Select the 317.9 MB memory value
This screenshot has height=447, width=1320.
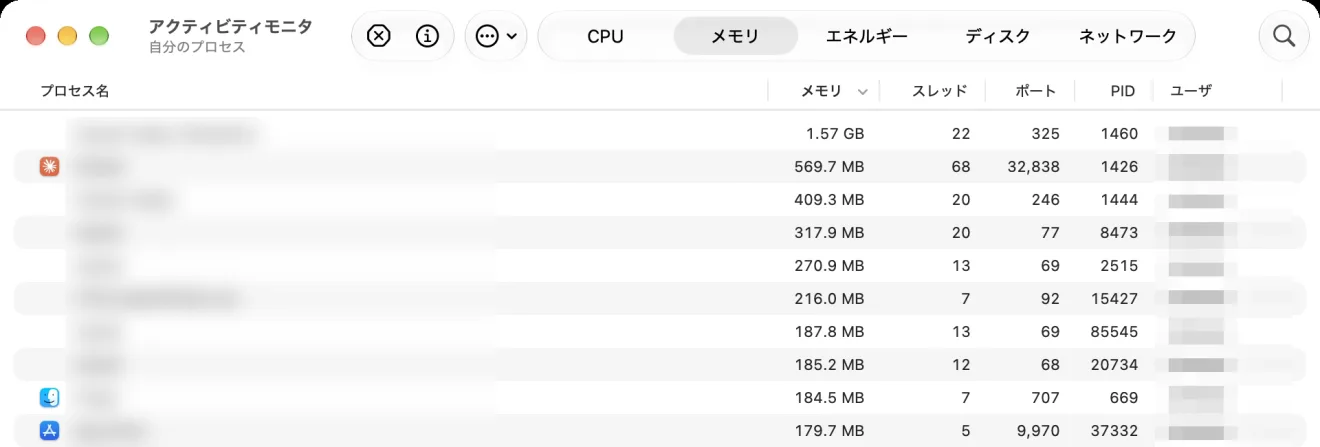click(x=827, y=232)
